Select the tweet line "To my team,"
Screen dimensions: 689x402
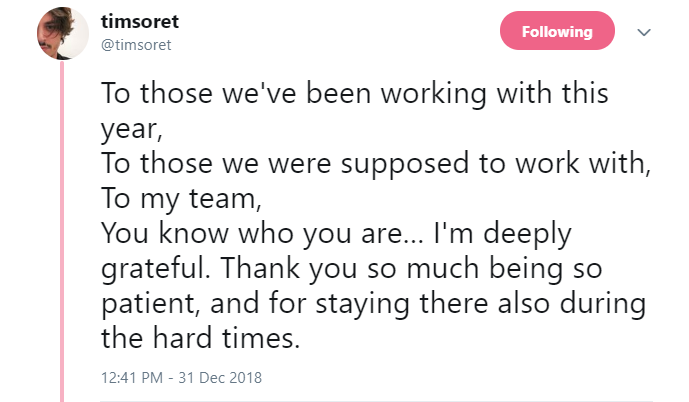180,199
